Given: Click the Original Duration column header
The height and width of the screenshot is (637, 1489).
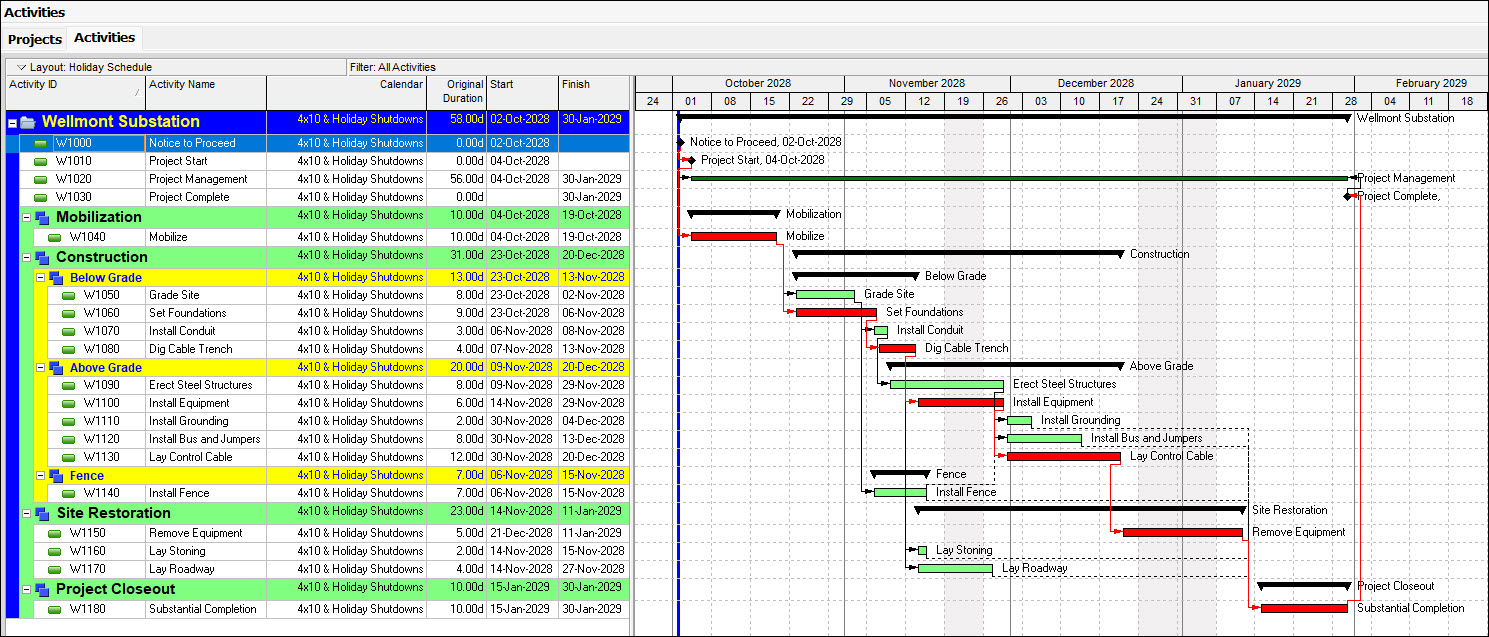Looking at the screenshot, I should pyautogui.click(x=457, y=92).
